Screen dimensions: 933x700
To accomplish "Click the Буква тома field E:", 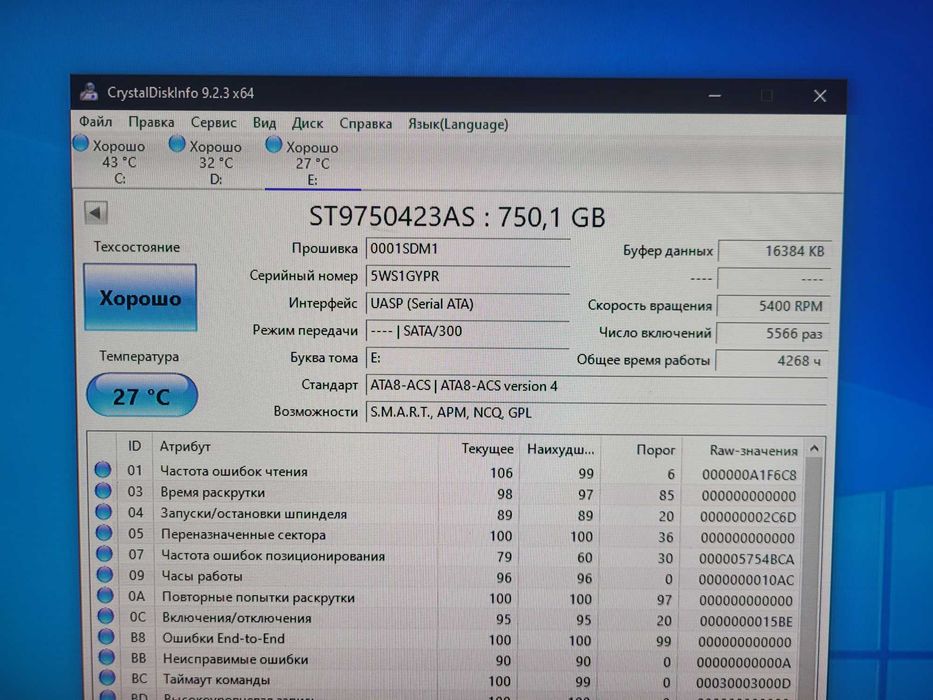I will 468,358.
